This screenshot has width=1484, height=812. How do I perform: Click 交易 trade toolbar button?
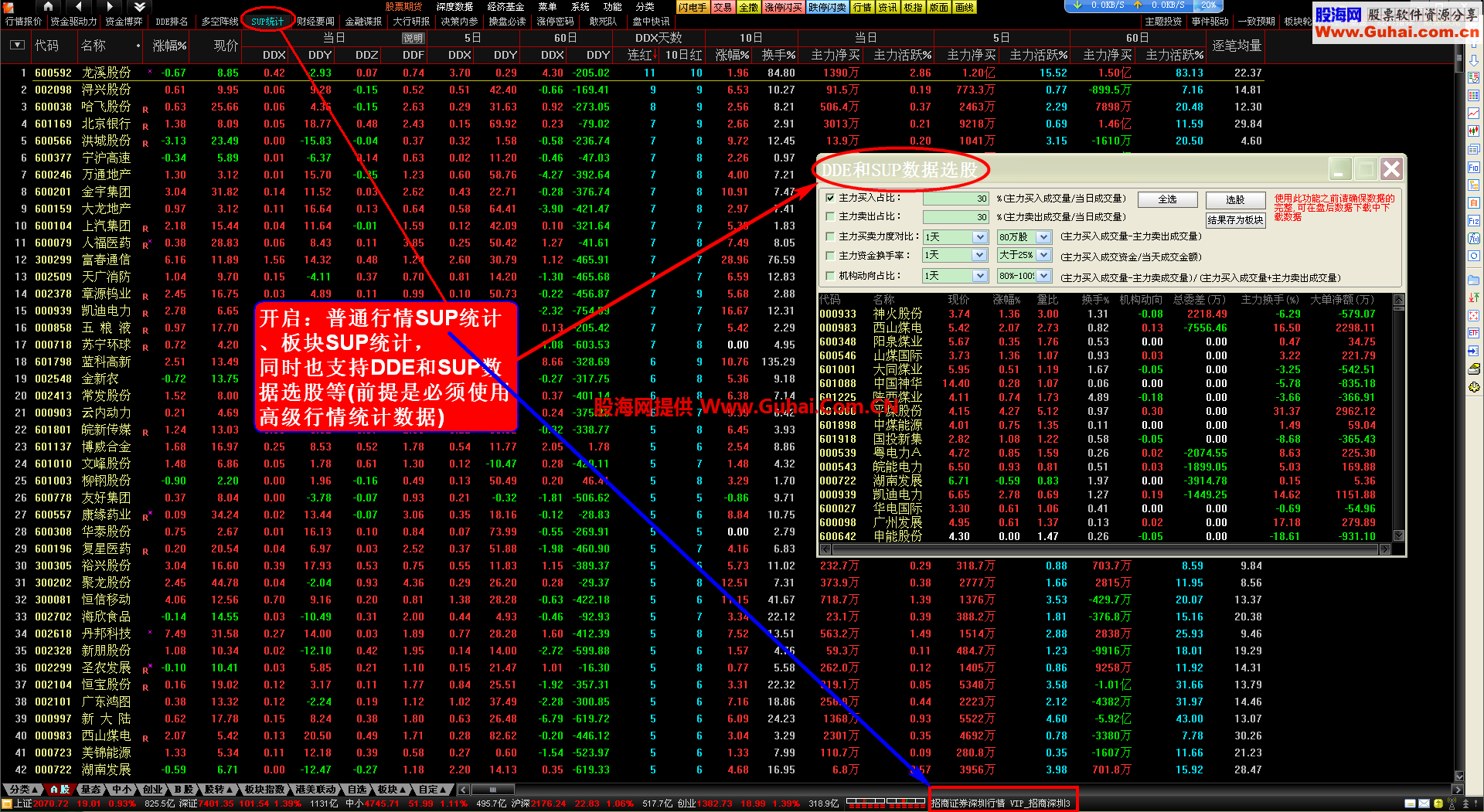[x=722, y=7]
